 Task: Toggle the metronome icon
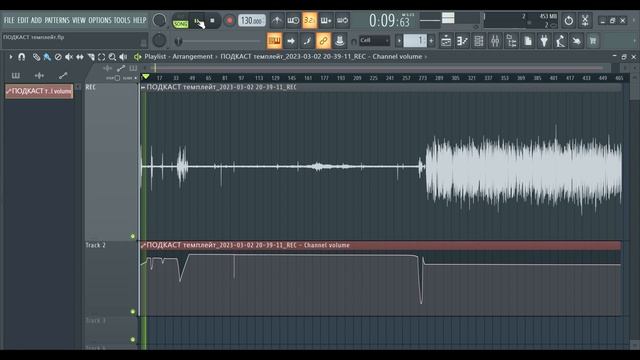(277, 20)
